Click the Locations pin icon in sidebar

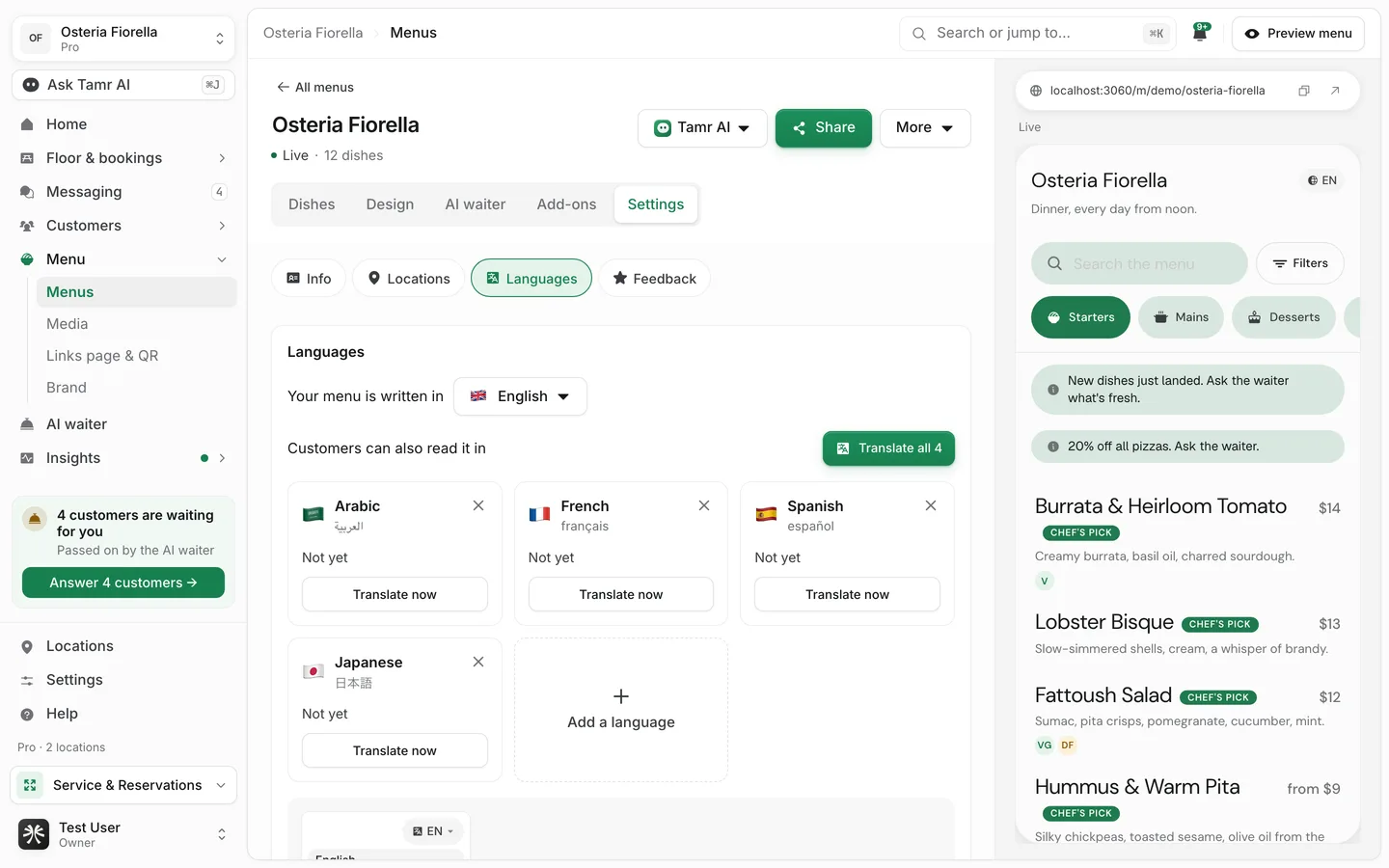point(27,646)
